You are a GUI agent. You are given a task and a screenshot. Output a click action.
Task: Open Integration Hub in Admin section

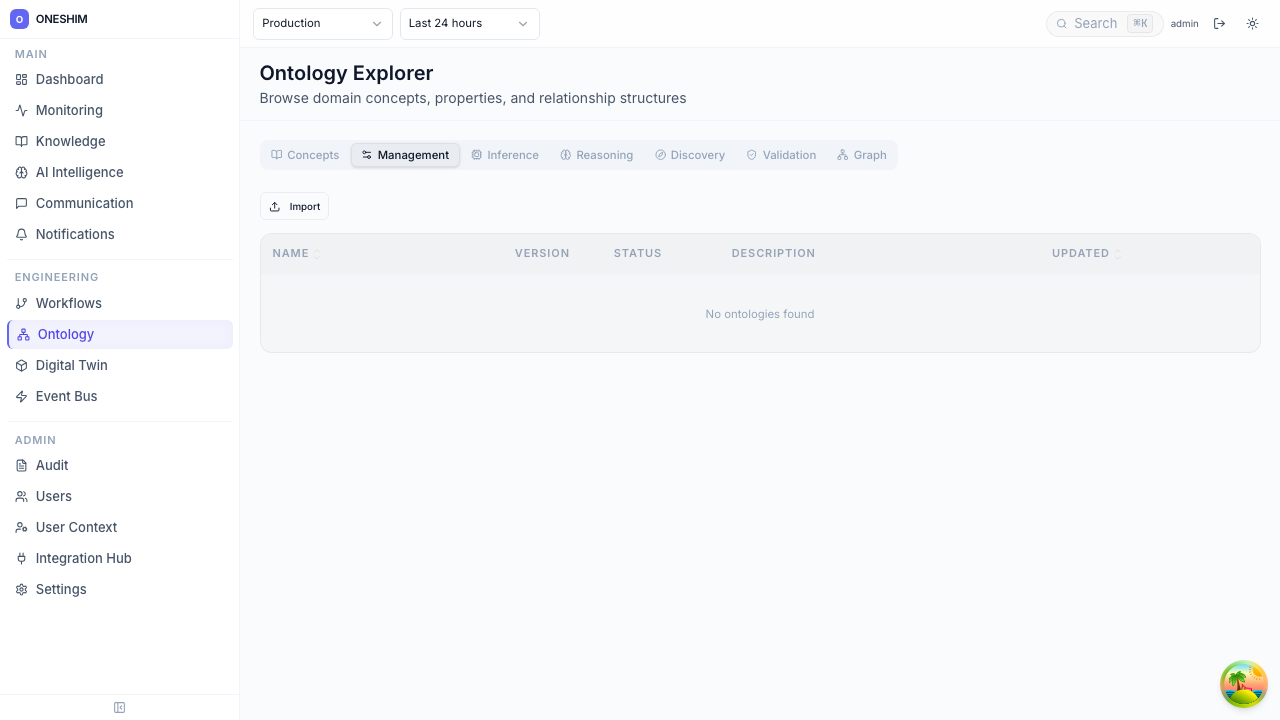pyautogui.click(x=83, y=558)
